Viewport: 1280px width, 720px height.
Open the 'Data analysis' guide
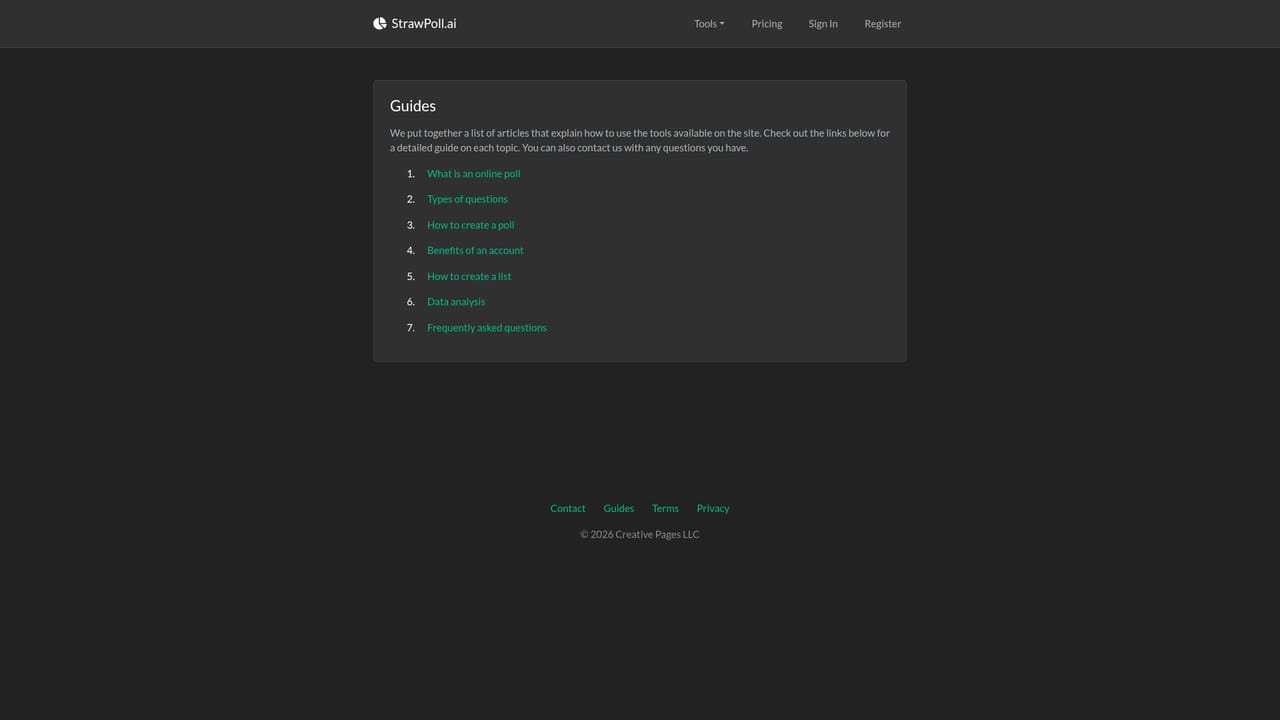(456, 302)
